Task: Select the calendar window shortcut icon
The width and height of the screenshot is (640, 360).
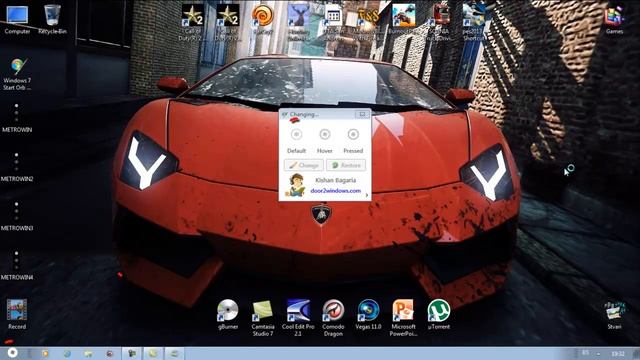Action: coord(333,22)
